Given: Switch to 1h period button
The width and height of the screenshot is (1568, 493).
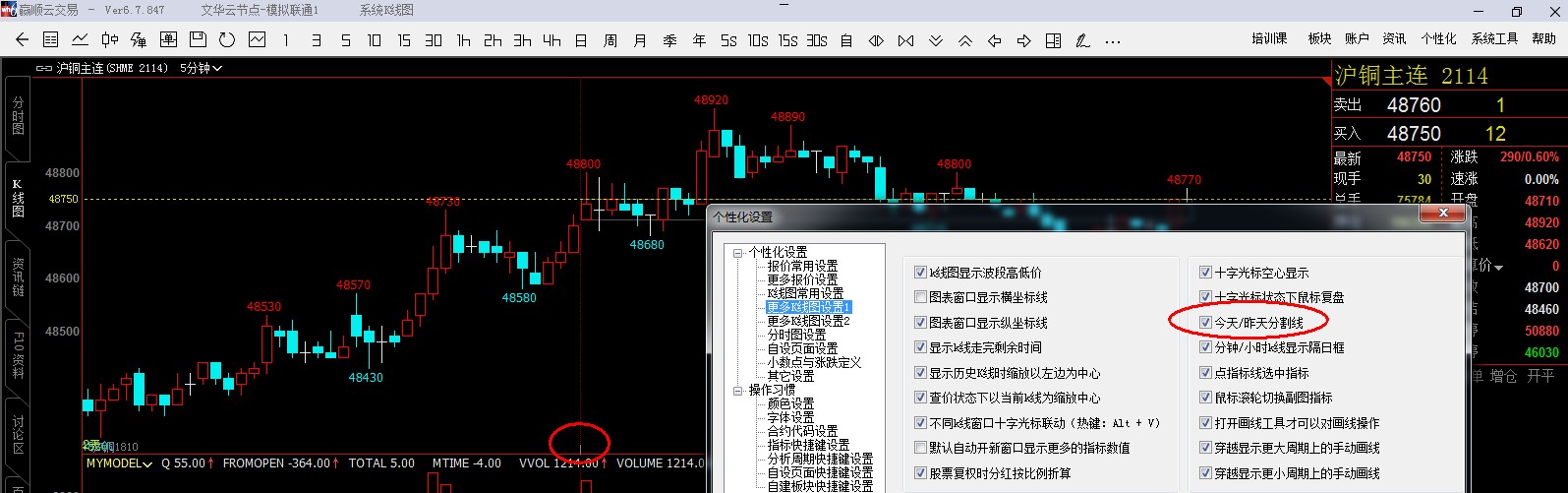Looking at the screenshot, I should pyautogui.click(x=463, y=40).
